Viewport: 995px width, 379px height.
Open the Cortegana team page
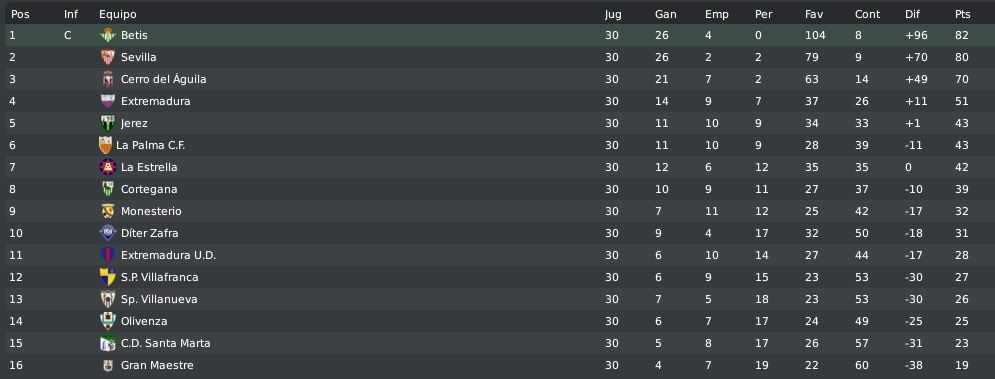(x=149, y=189)
